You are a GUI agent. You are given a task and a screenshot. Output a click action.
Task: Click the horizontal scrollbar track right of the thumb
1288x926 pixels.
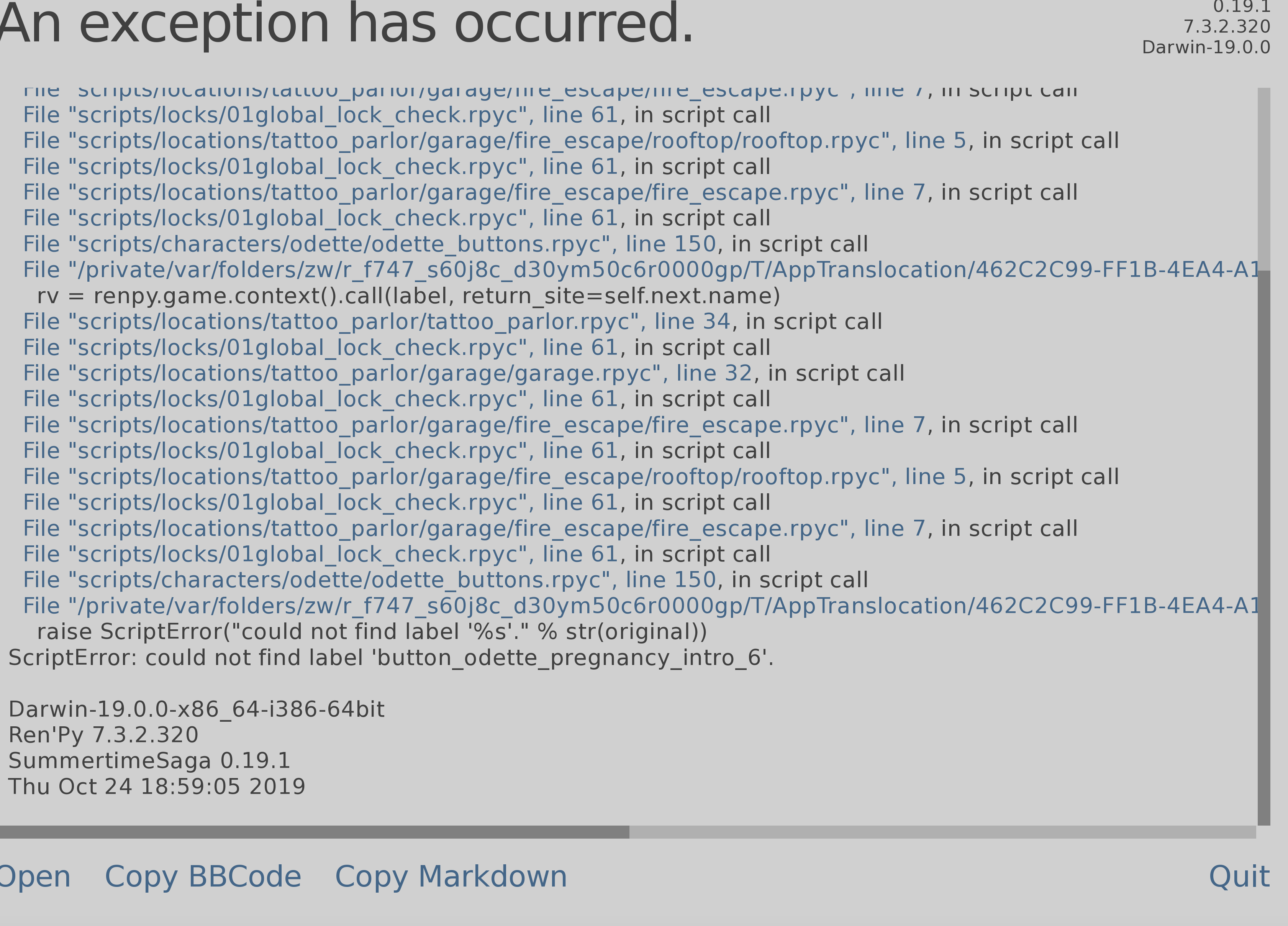pos(943,832)
